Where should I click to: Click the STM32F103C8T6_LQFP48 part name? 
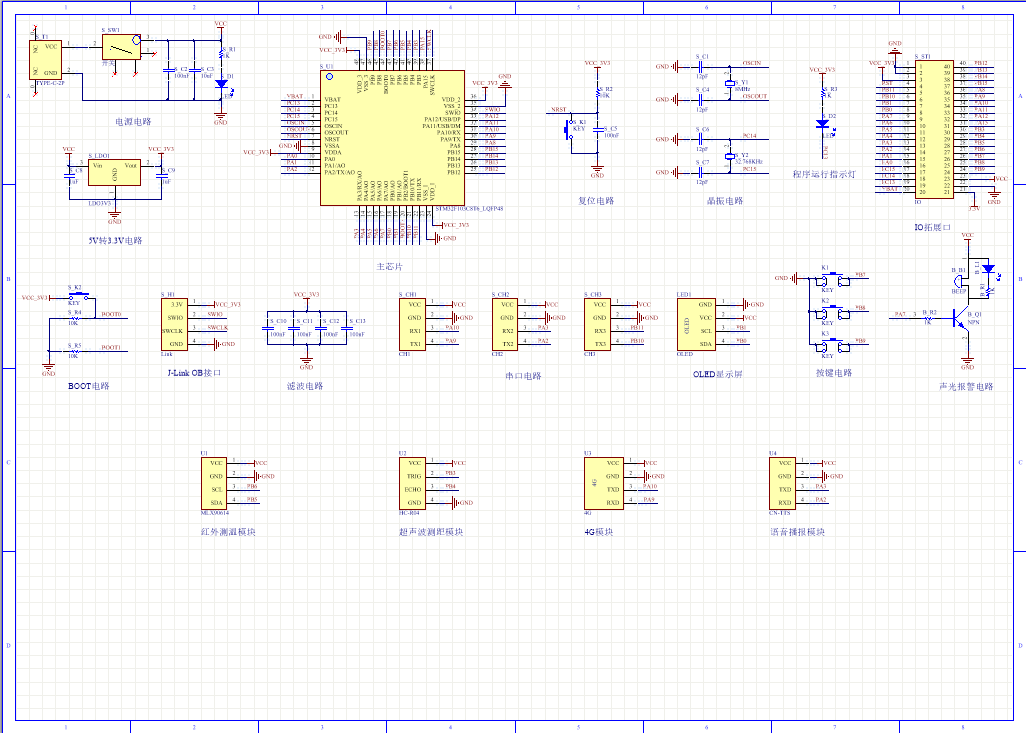469,209
